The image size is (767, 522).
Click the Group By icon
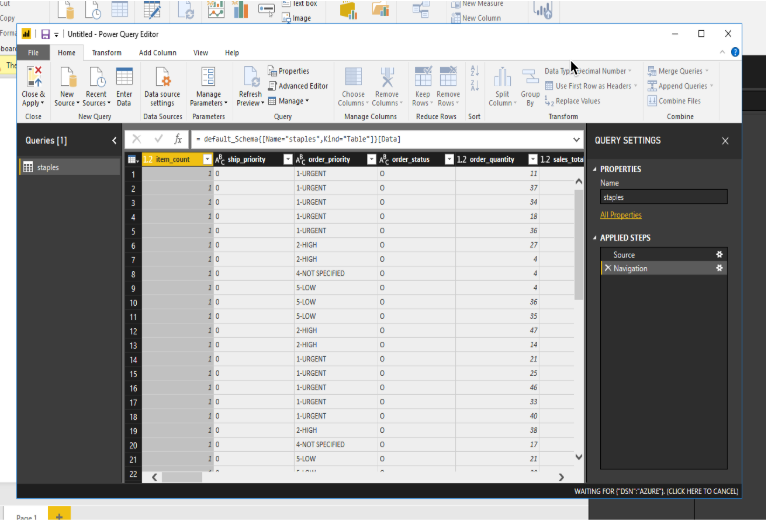(x=530, y=77)
